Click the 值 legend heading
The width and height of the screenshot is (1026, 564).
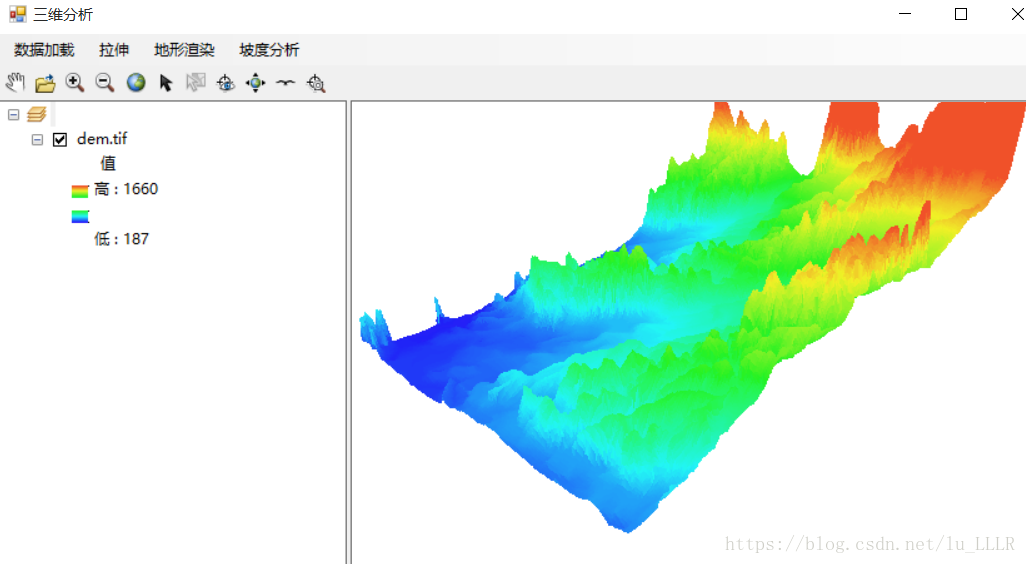pos(108,163)
